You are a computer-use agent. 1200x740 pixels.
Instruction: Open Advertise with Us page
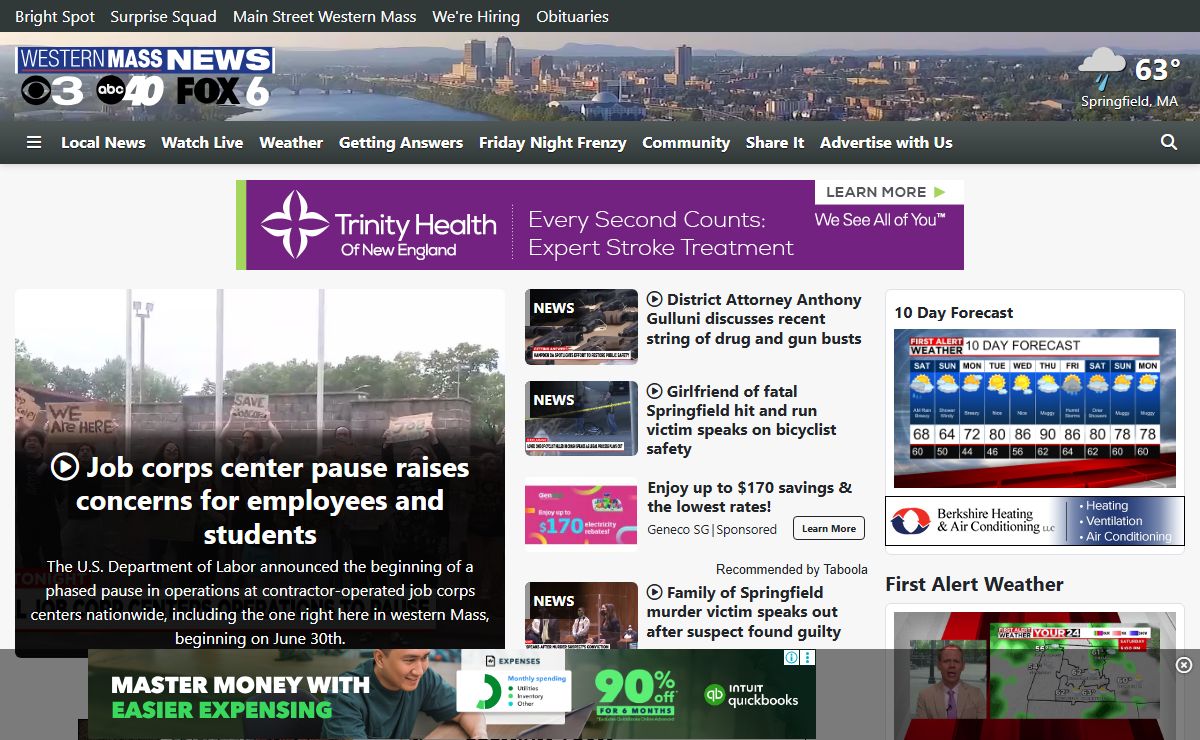click(x=886, y=142)
